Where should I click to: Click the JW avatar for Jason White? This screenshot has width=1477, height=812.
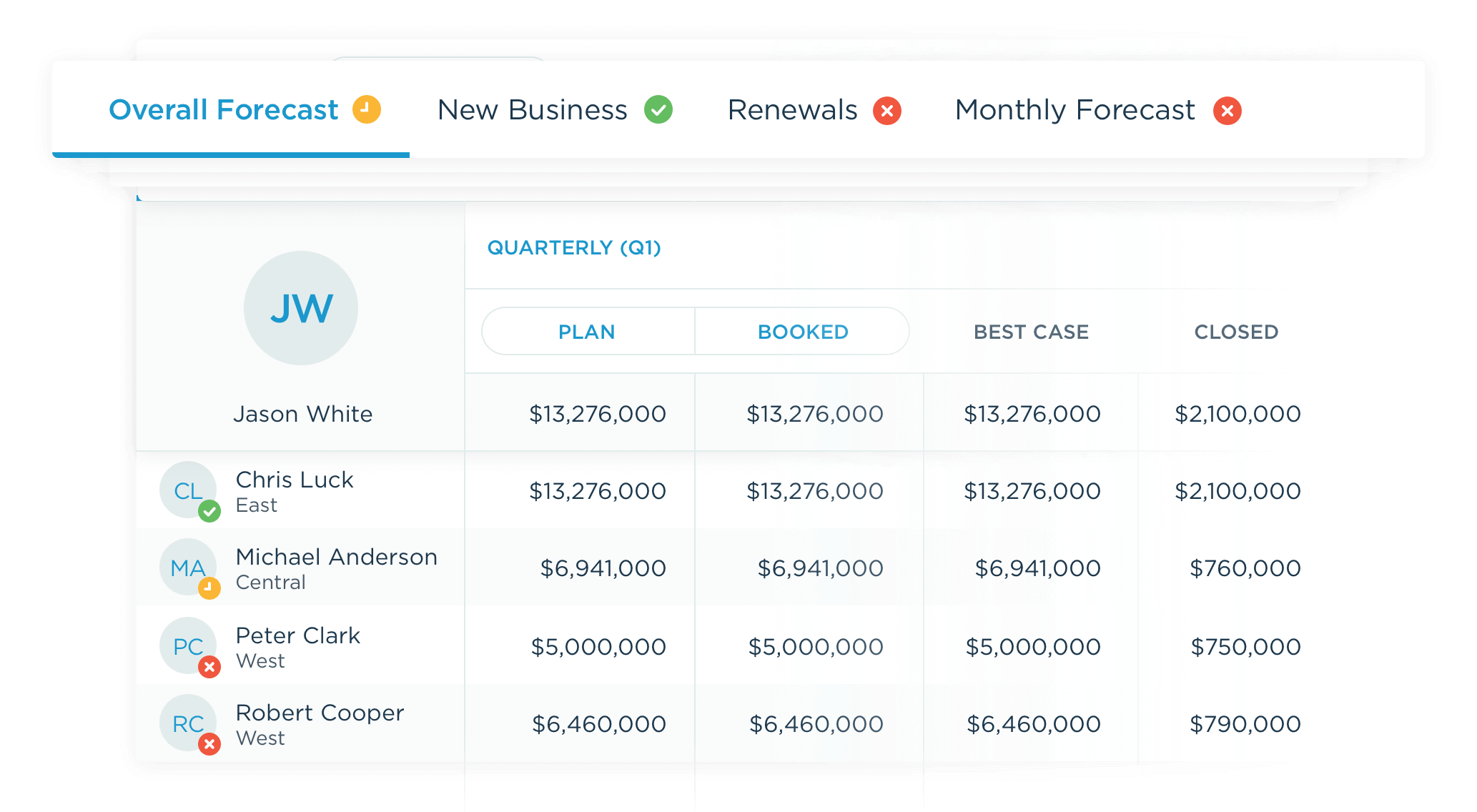coord(300,307)
